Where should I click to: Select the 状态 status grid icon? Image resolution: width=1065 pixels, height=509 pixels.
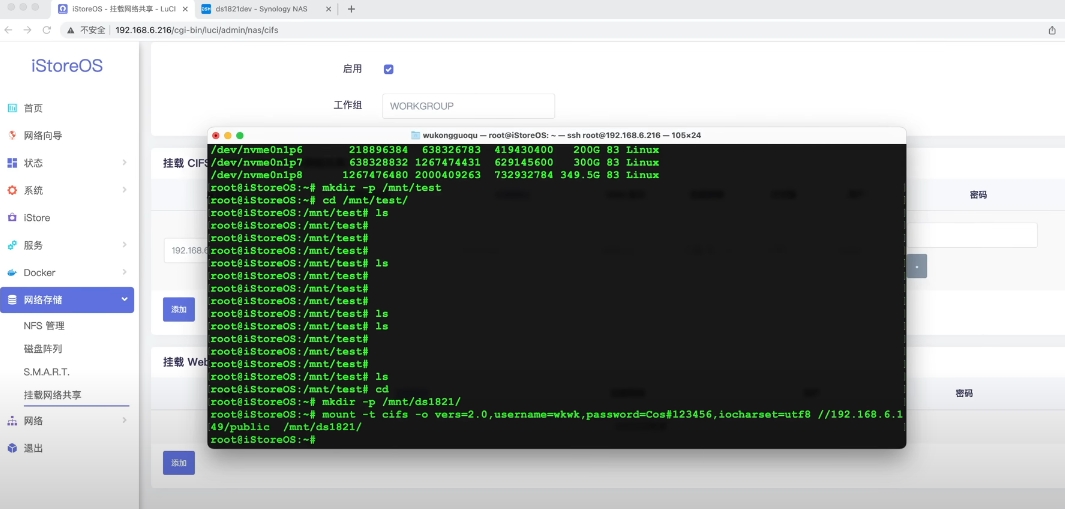(12, 163)
